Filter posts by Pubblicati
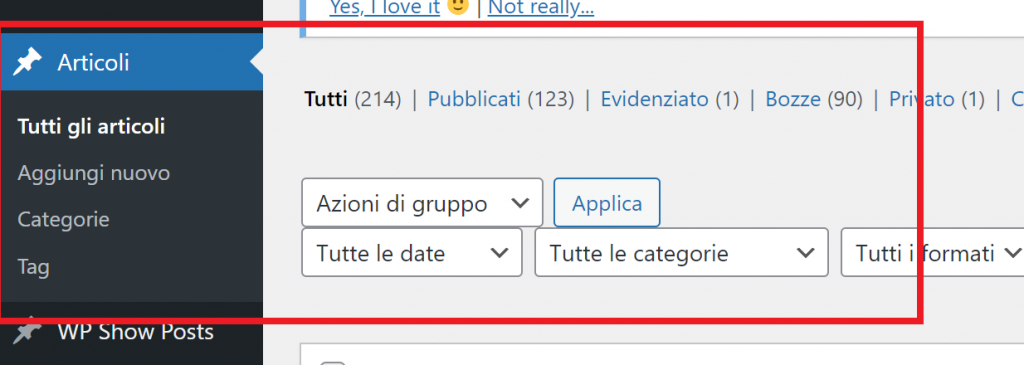Viewport: 1024px width, 365px height. pos(474,99)
